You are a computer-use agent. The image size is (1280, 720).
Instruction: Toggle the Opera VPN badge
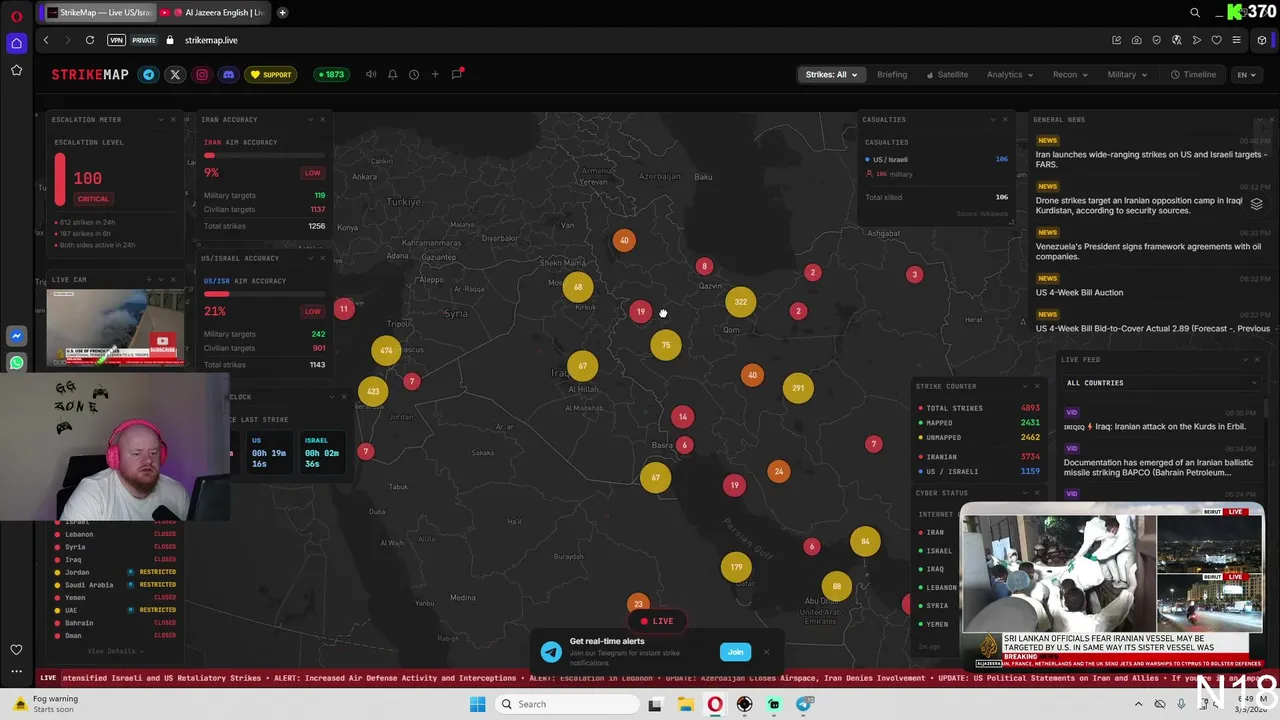pyautogui.click(x=116, y=40)
